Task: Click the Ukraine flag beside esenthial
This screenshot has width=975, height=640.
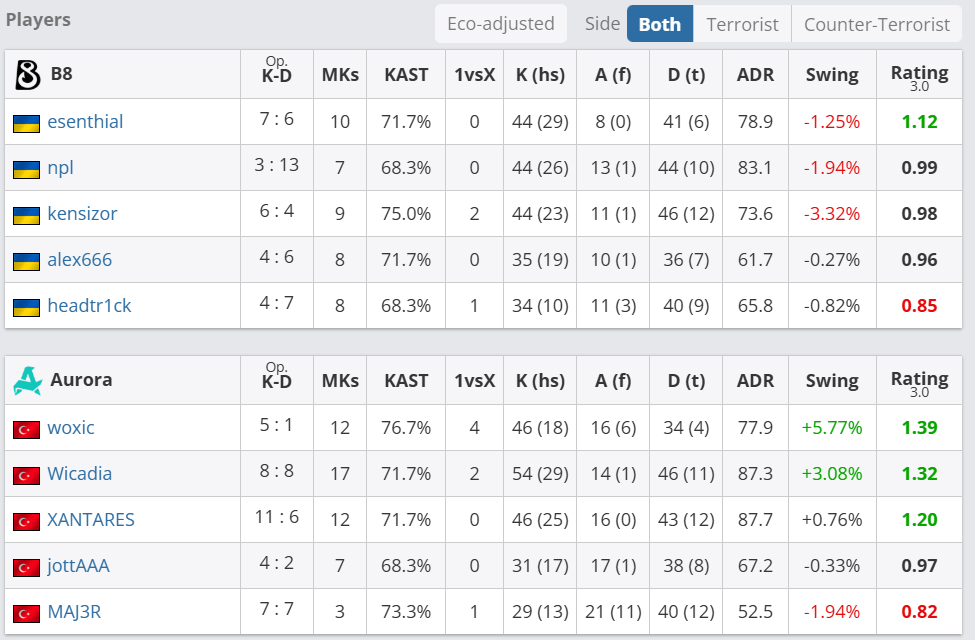Action: pos(26,123)
